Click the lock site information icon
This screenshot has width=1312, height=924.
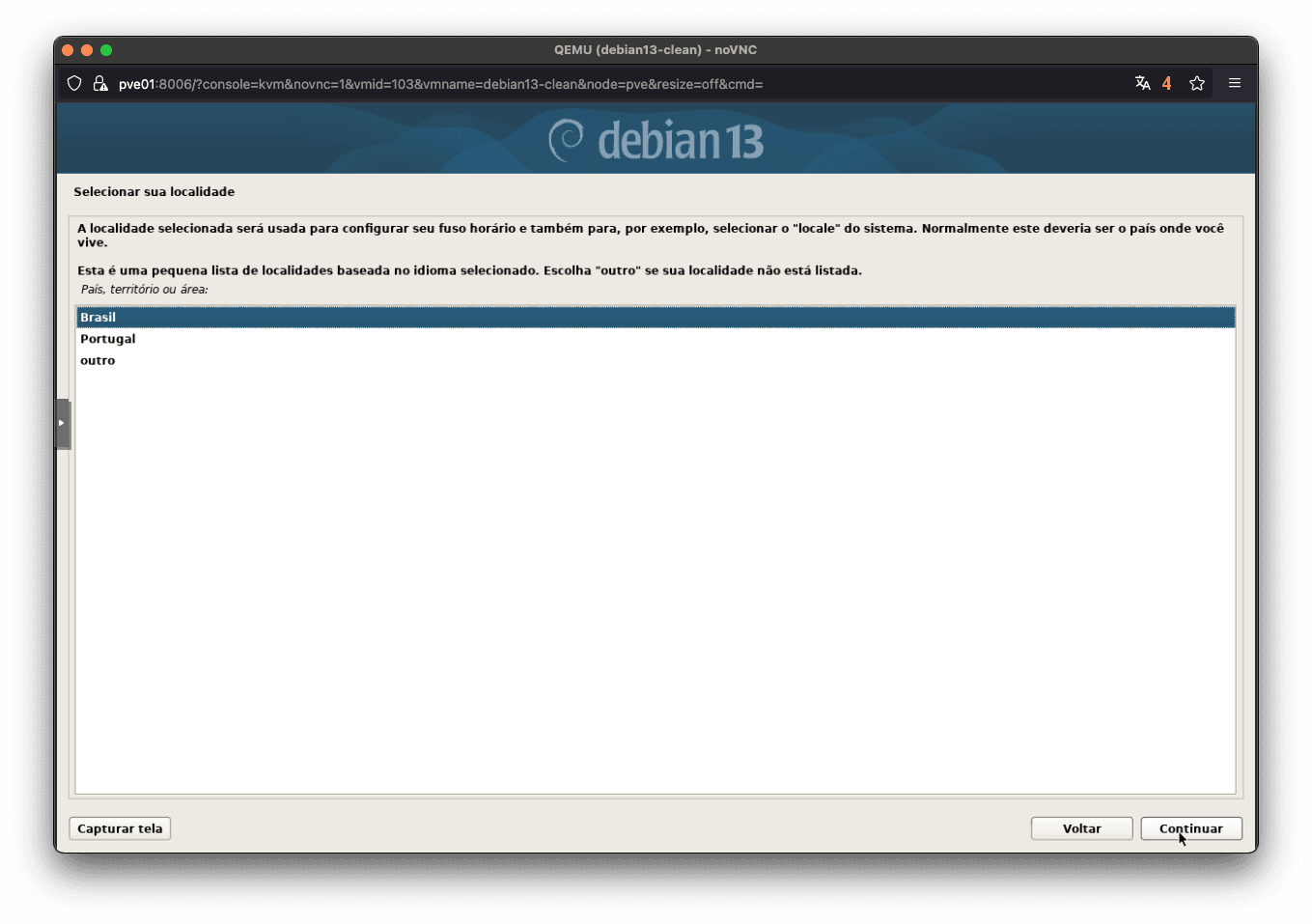click(x=100, y=84)
